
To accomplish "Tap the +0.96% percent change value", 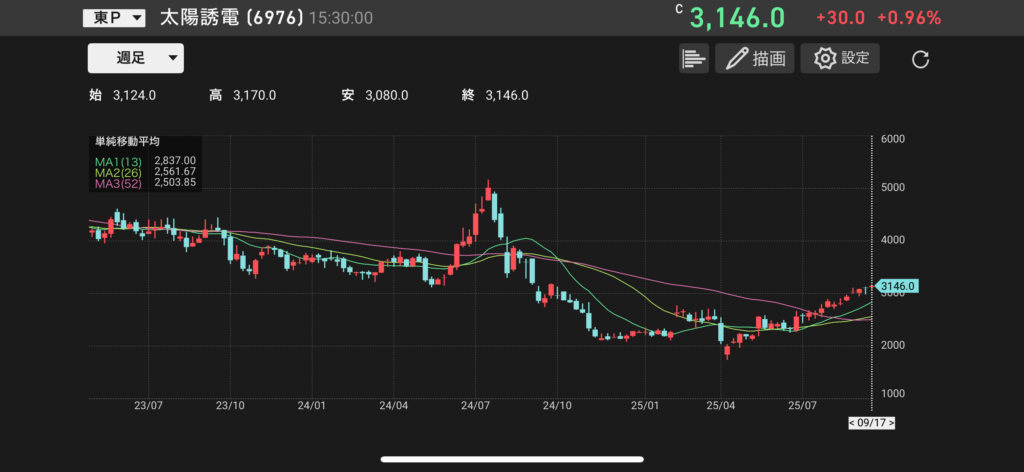I will [x=908, y=18].
